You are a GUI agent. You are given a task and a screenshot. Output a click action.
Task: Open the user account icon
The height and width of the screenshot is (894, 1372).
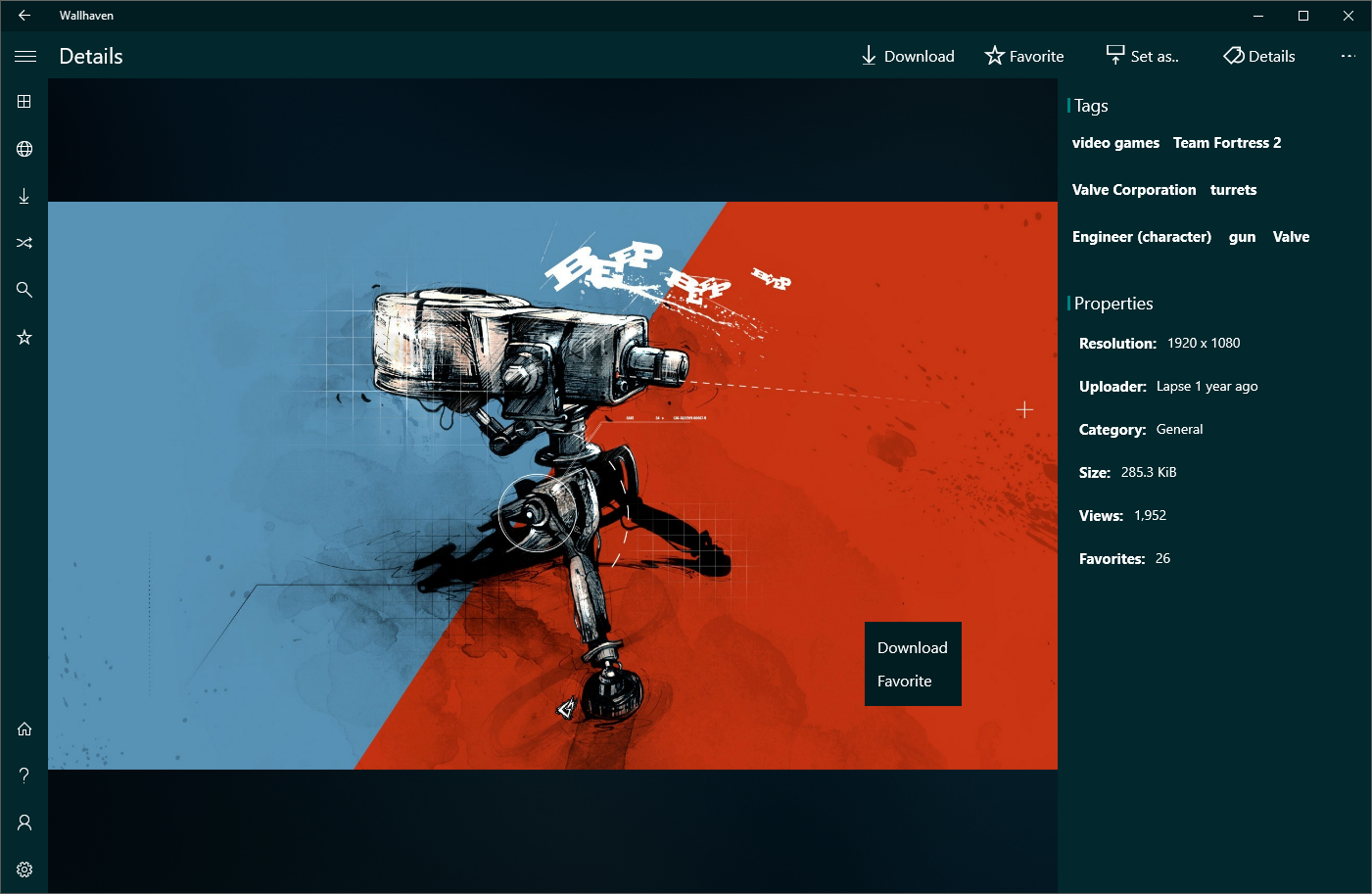click(x=24, y=823)
